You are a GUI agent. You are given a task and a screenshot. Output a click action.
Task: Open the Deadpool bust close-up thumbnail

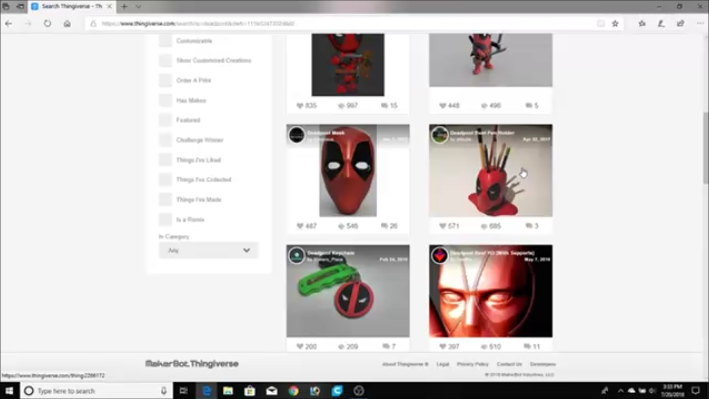491,291
